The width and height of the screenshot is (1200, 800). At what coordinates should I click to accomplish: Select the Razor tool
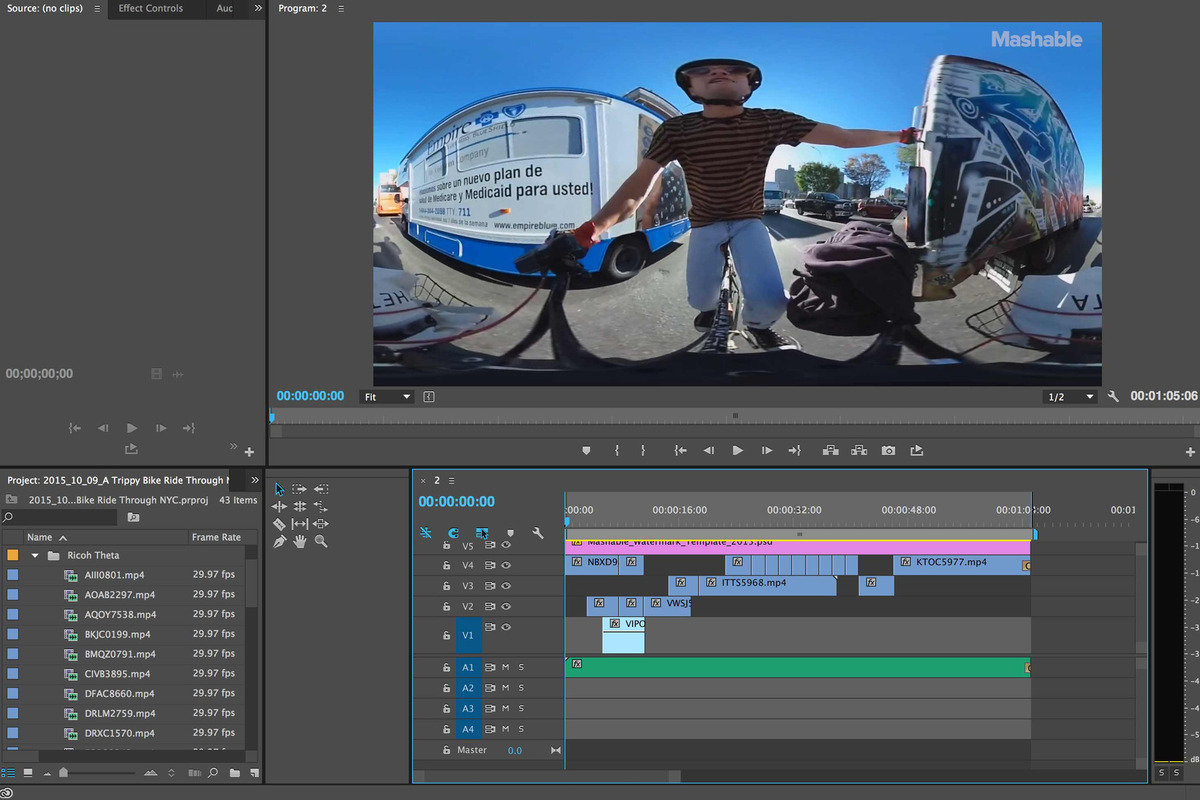(x=279, y=524)
